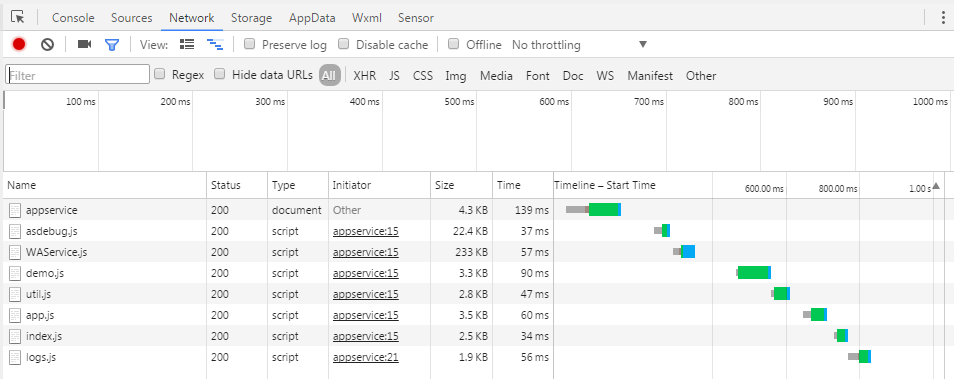Click Timeline – Start Time column header
The image size is (954, 379).
point(605,186)
